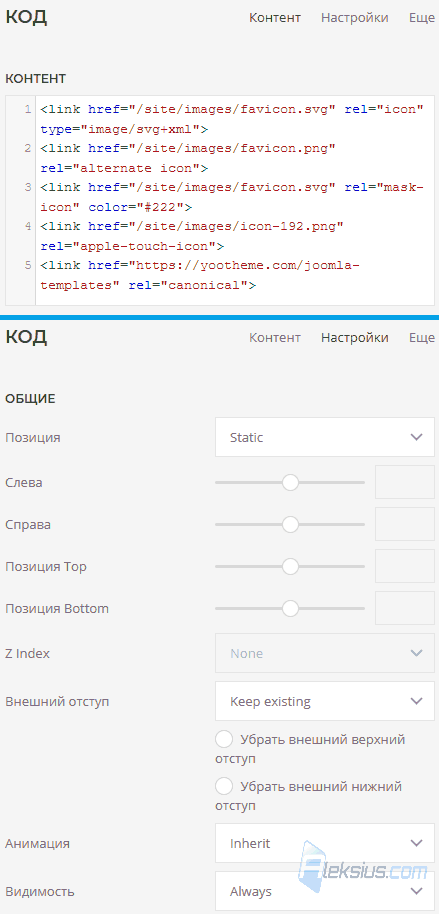Image resolution: width=439 pixels, height=914 pixels.
Task: Click code line 4 icon-192.png link tag
Action: pos(192,236)
